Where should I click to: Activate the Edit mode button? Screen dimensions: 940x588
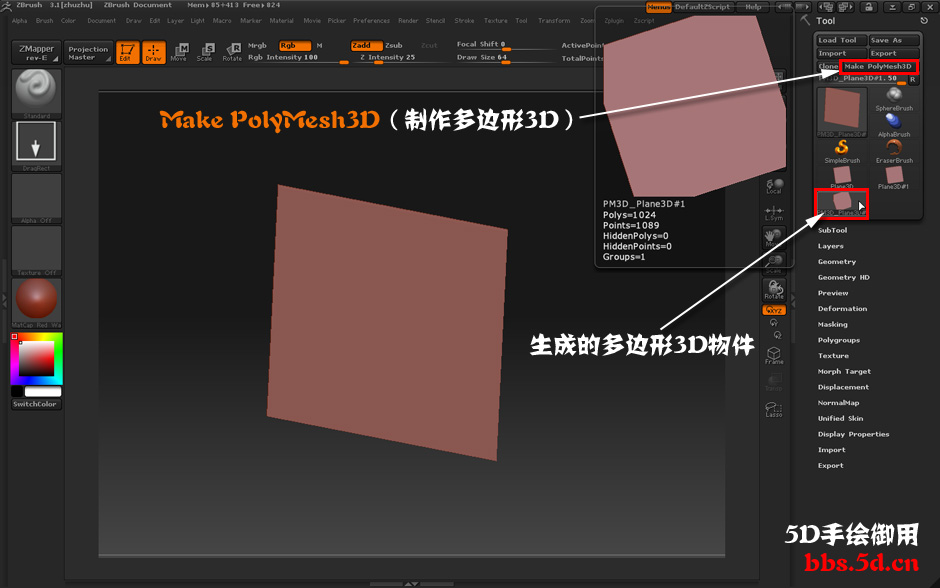pyautogui.click(x=127, y=52)
